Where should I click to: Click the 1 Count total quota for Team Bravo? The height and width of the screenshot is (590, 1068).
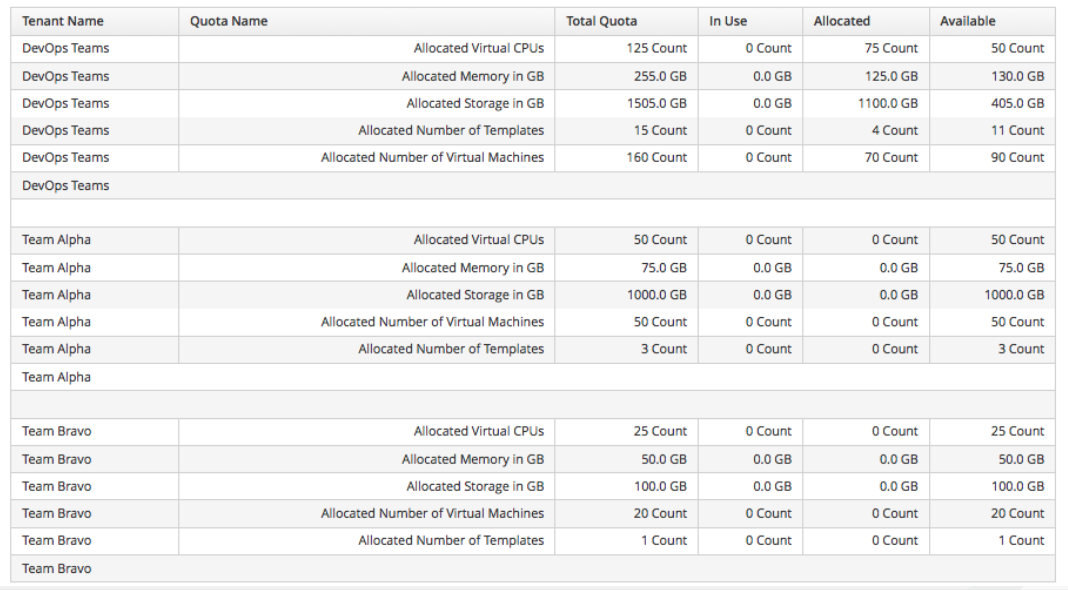pyautogui.click(x=662, y=540)
